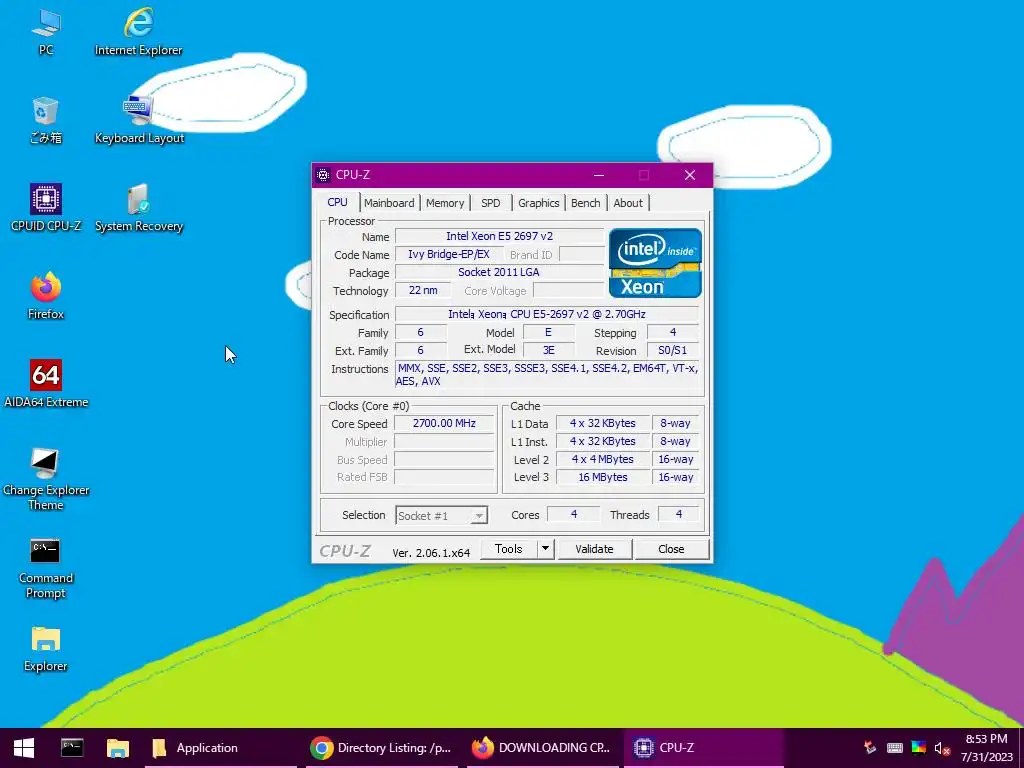
Task: Click the Ver. 2.06.1.x64 version text
Action: point(431,552)
